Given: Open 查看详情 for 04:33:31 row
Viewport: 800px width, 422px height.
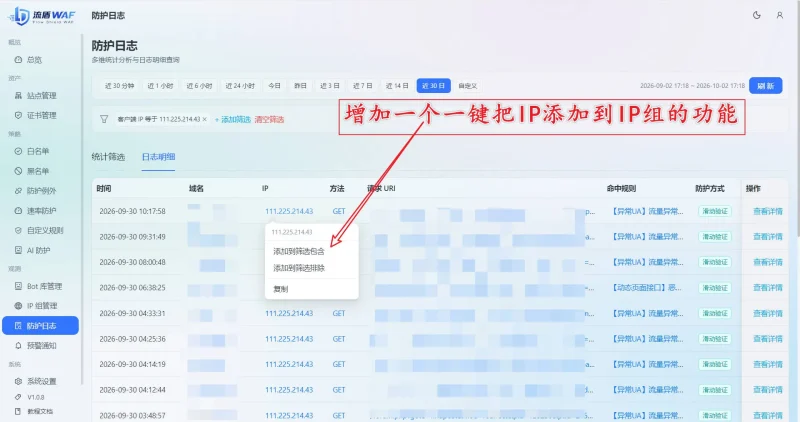Looking at the screenshot, I should pos(768,313).
